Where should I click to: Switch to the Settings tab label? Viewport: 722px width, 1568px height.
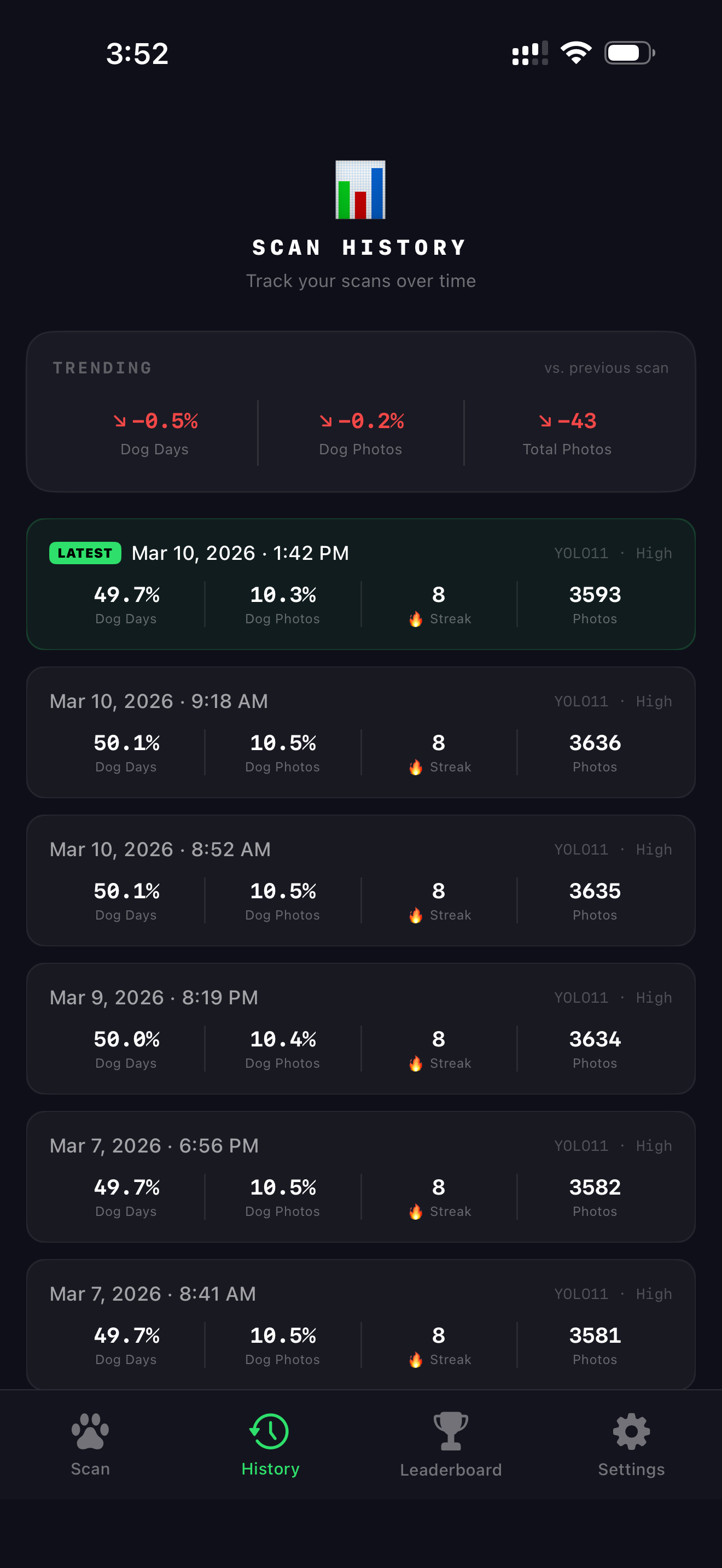click(631, 1470)
